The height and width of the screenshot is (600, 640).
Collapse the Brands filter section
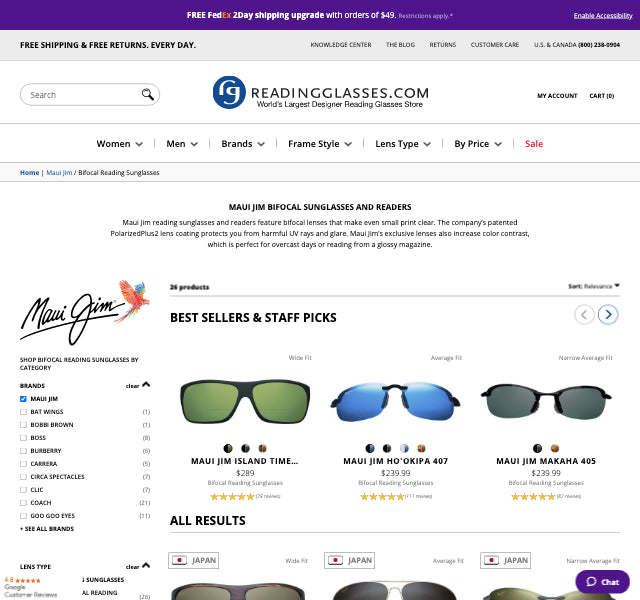[x=146, y=384]
